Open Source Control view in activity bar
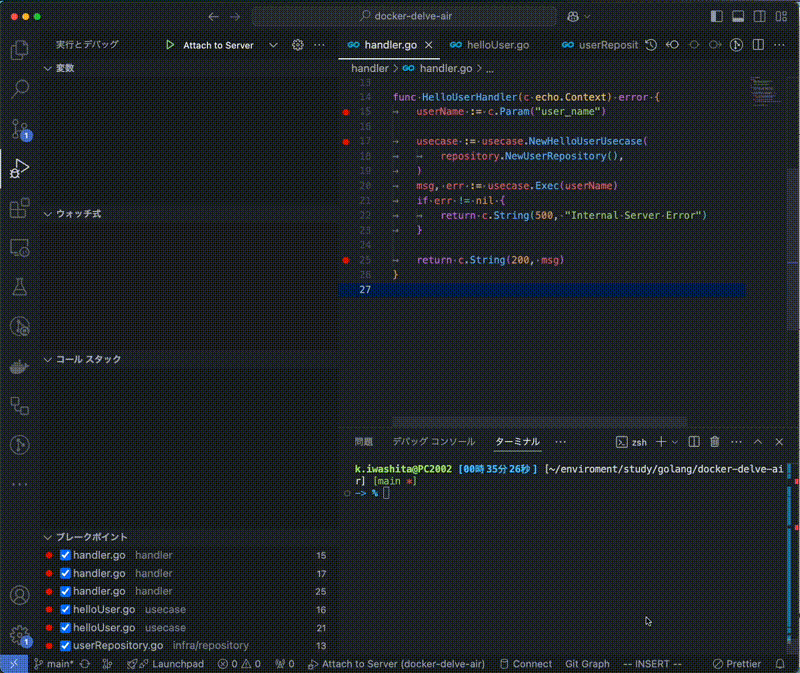 [20, 129]
